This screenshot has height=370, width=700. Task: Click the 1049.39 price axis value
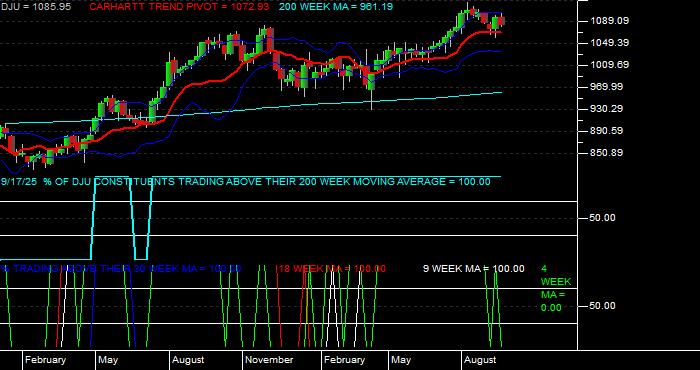(x=610, y=42)
